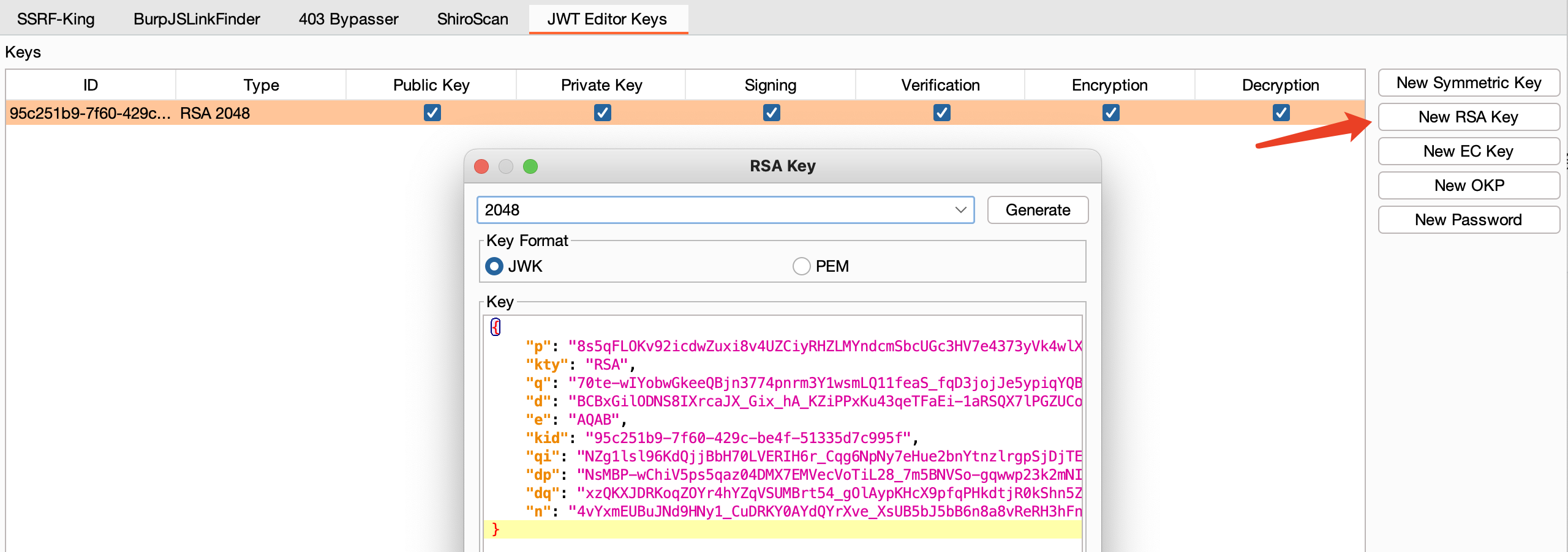This screenshot has height=552, width=1568.
Task: Open the 2048 key size dropdown
Action: tap(725, 210)
